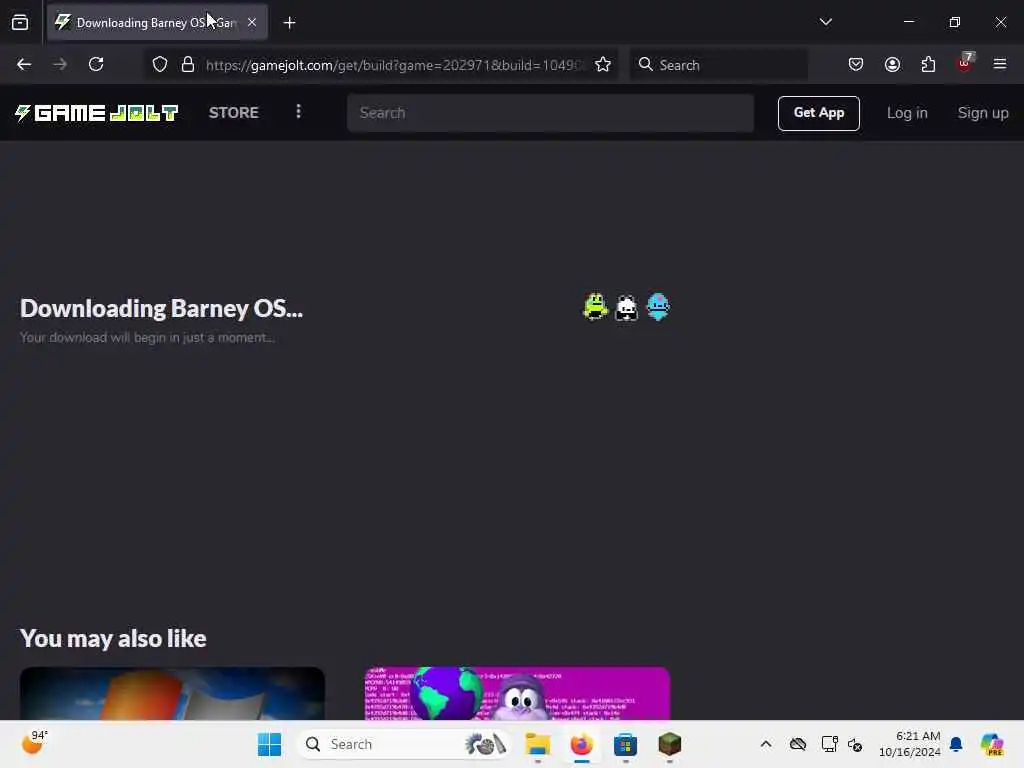Click the muted volume tray icon
Screen dimensions: 1024x768
point(856,744)
